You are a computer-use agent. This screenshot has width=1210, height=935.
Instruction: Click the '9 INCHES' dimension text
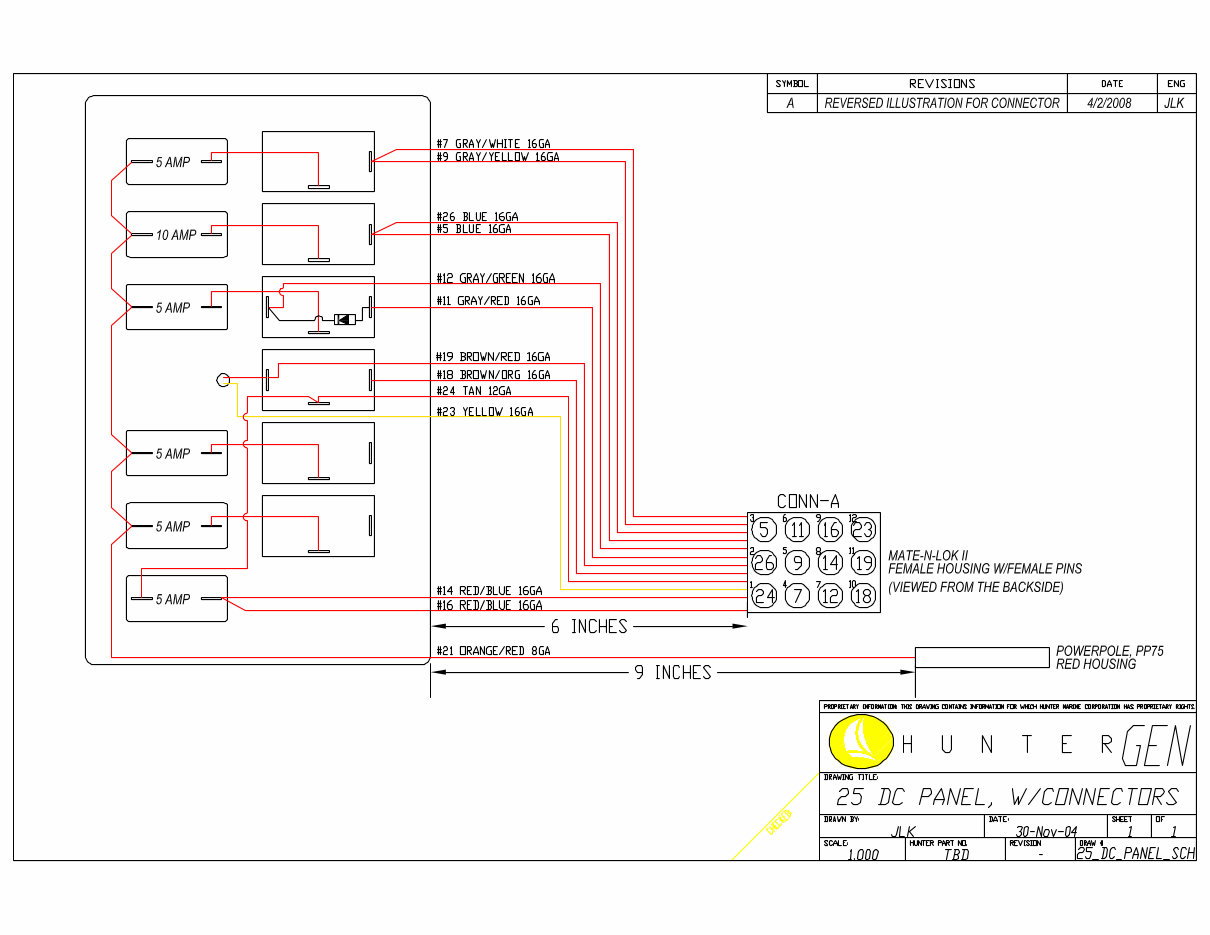point(673,673)
